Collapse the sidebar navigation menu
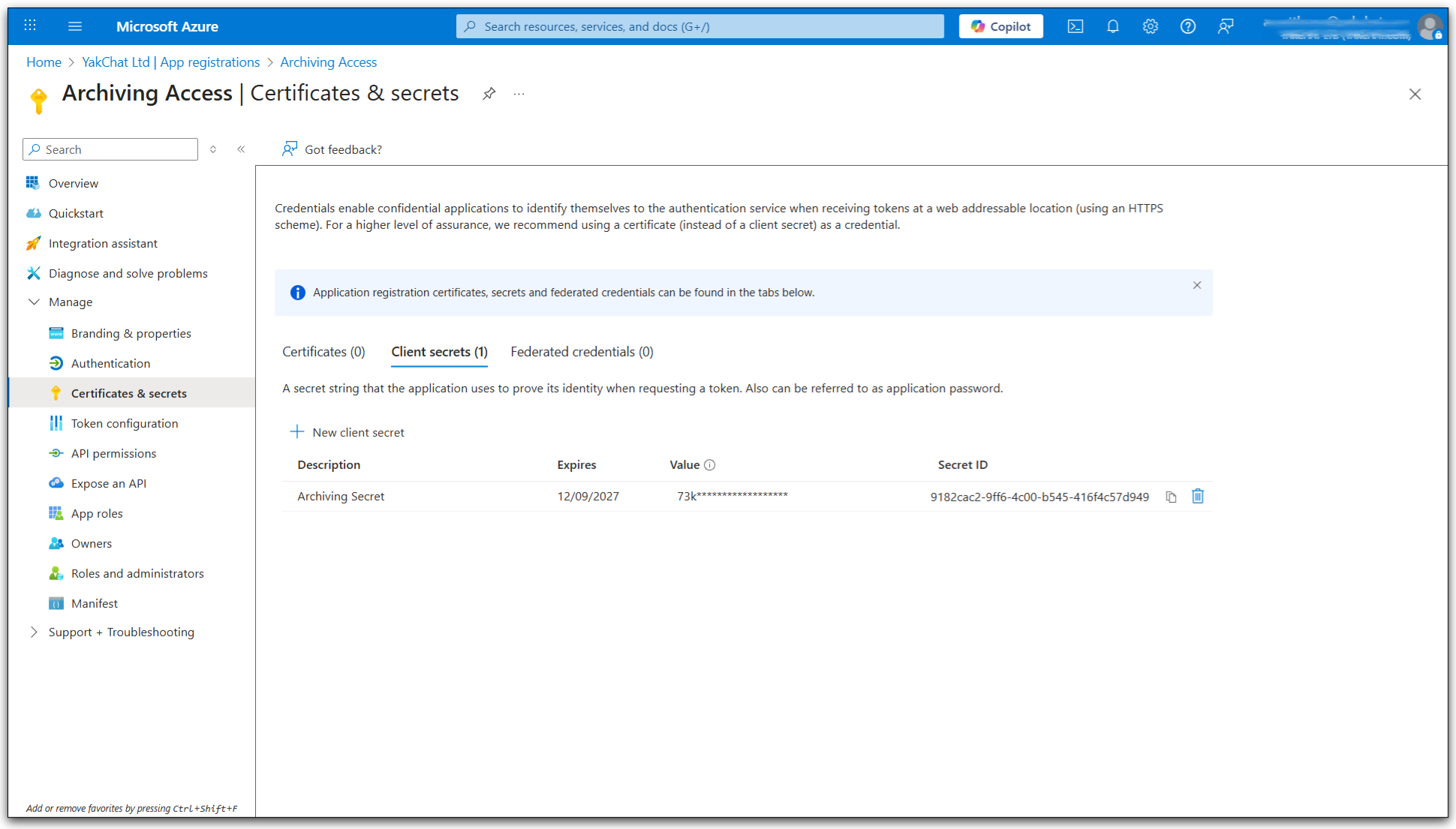Screen dimensions: 1456x829 (x=241, y=149)
